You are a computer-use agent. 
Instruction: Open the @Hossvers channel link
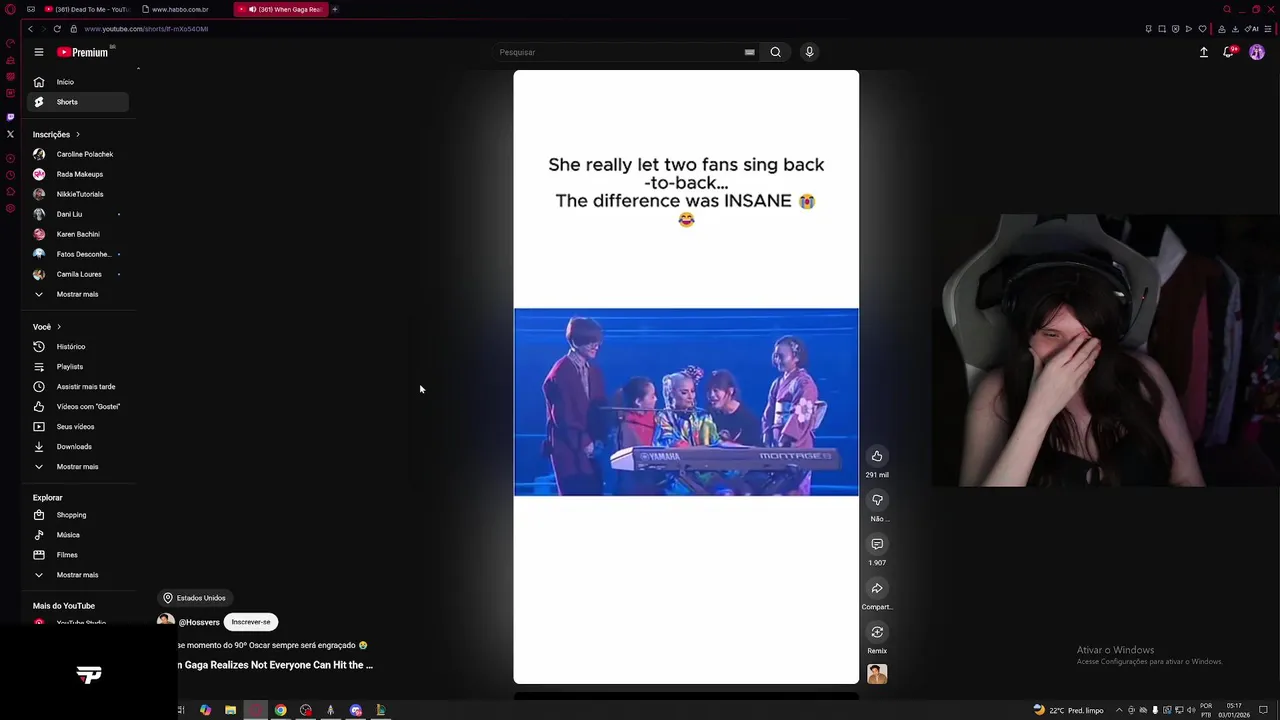point(199,622)
